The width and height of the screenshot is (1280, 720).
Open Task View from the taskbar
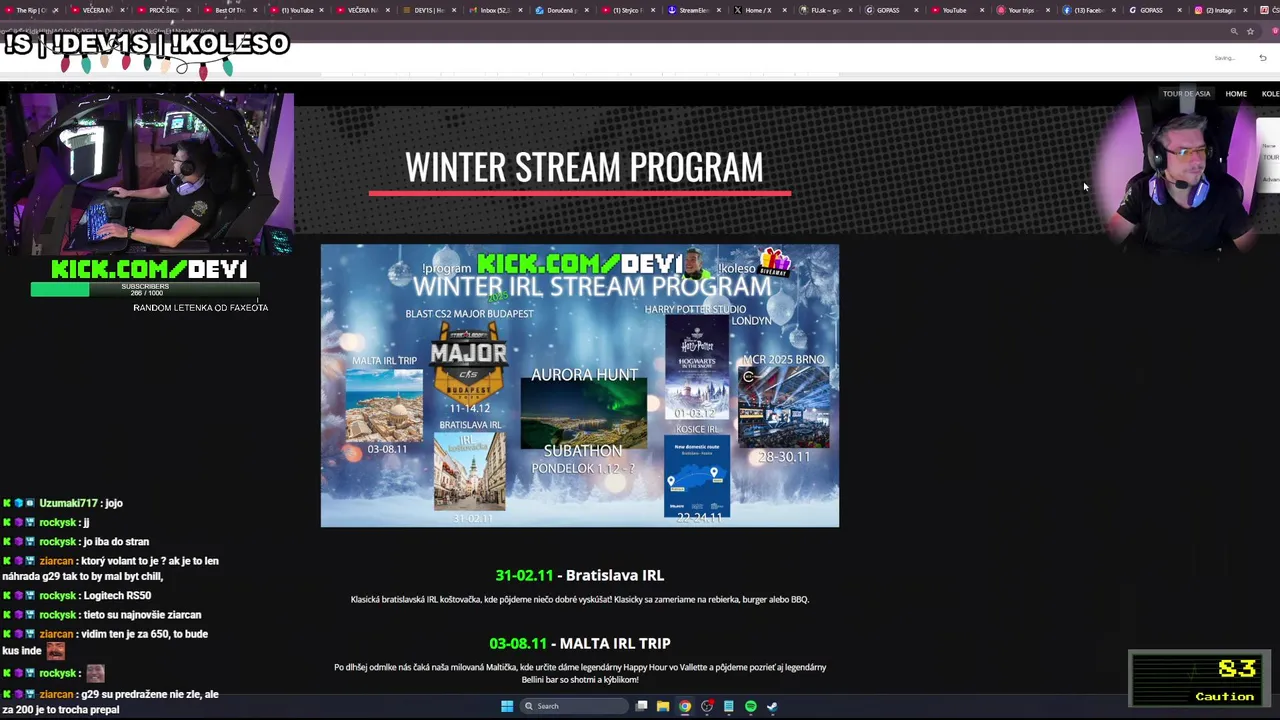641,706
